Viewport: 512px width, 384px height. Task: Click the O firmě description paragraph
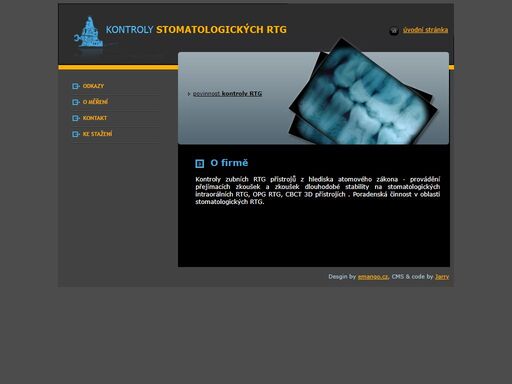coord(317,190)
